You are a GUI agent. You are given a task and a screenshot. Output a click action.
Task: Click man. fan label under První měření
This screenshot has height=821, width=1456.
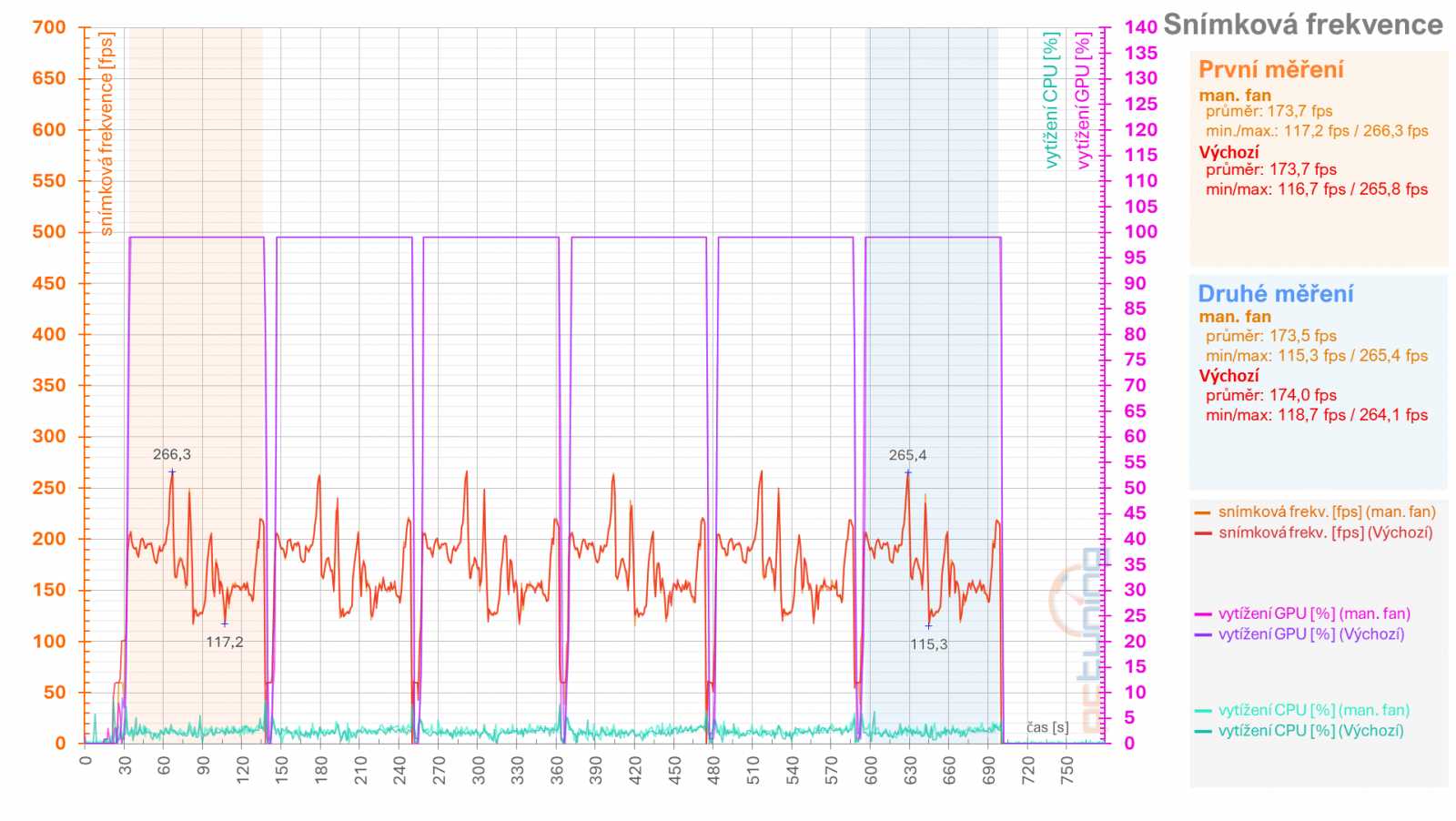tap(1235, 95)
